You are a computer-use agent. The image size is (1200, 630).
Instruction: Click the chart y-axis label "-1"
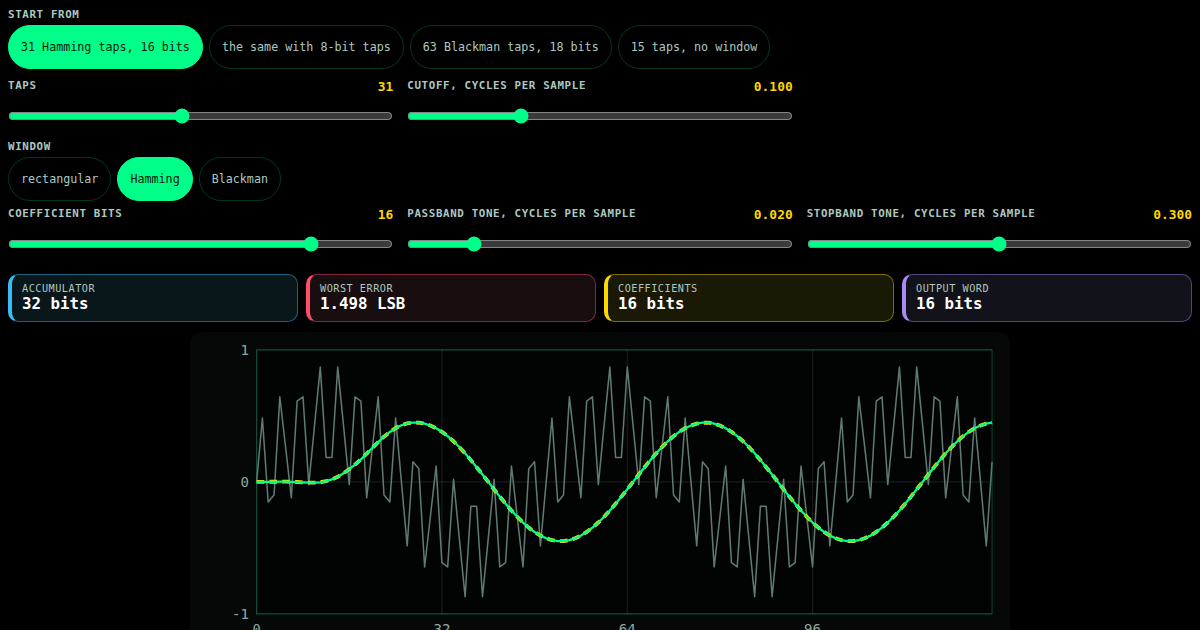pos(241,613)
